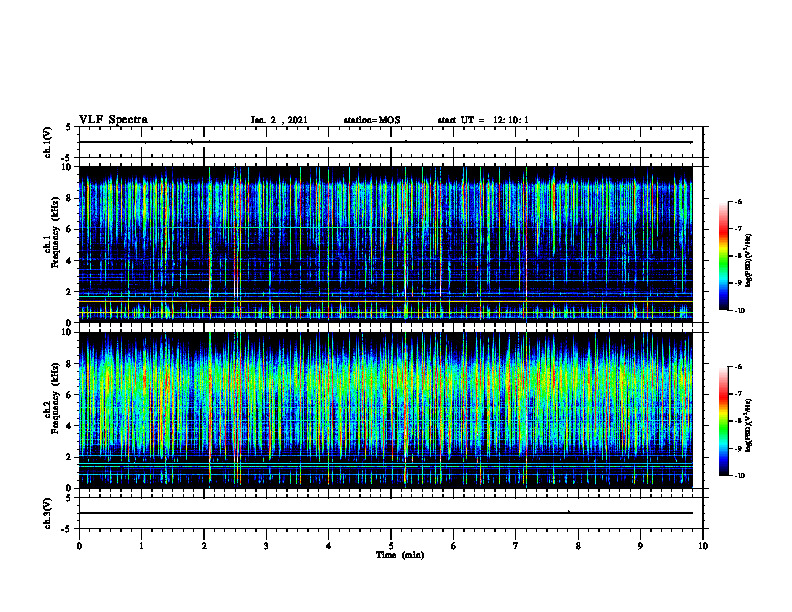Viewport: 792px width, 612px height.
Task: Click the ch.3 voltage waveform trace
Action: [386, 513]
